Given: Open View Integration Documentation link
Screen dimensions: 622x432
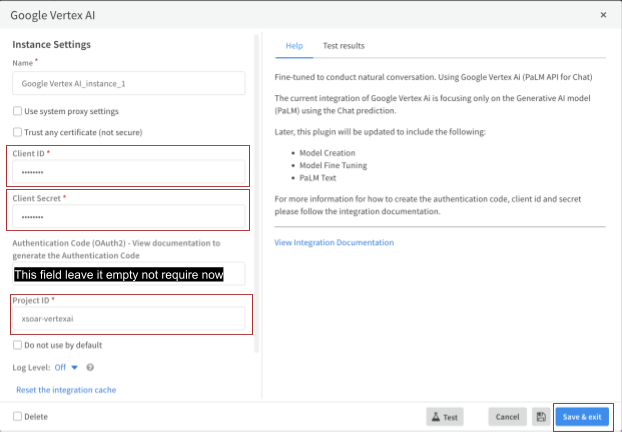Looking at the screenshot, I should pyautogui.click(x=334, y=242).
